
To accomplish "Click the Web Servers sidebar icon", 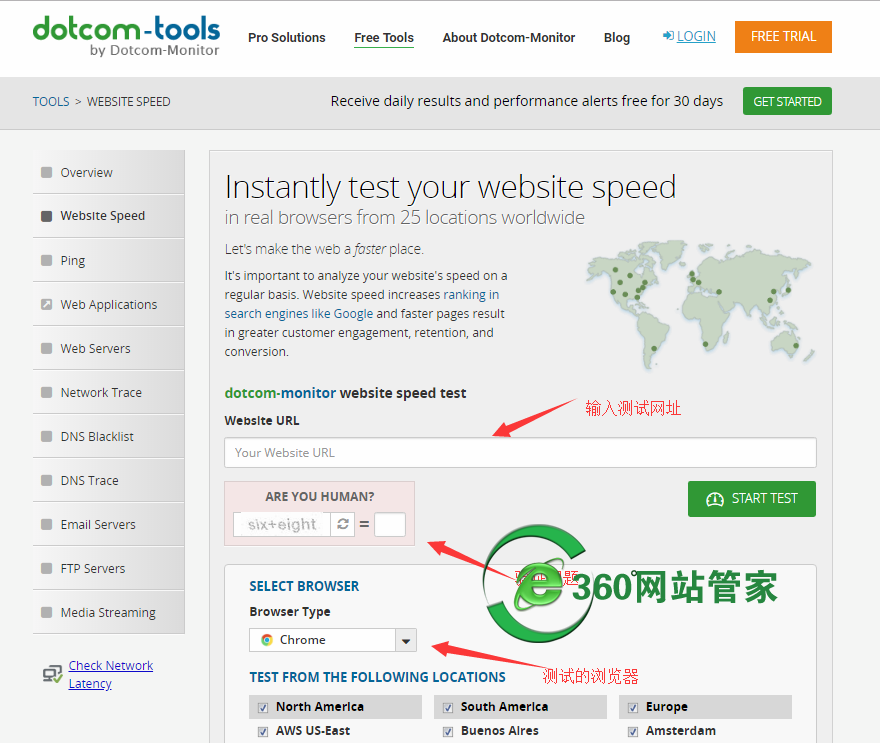I will (47, 348).
